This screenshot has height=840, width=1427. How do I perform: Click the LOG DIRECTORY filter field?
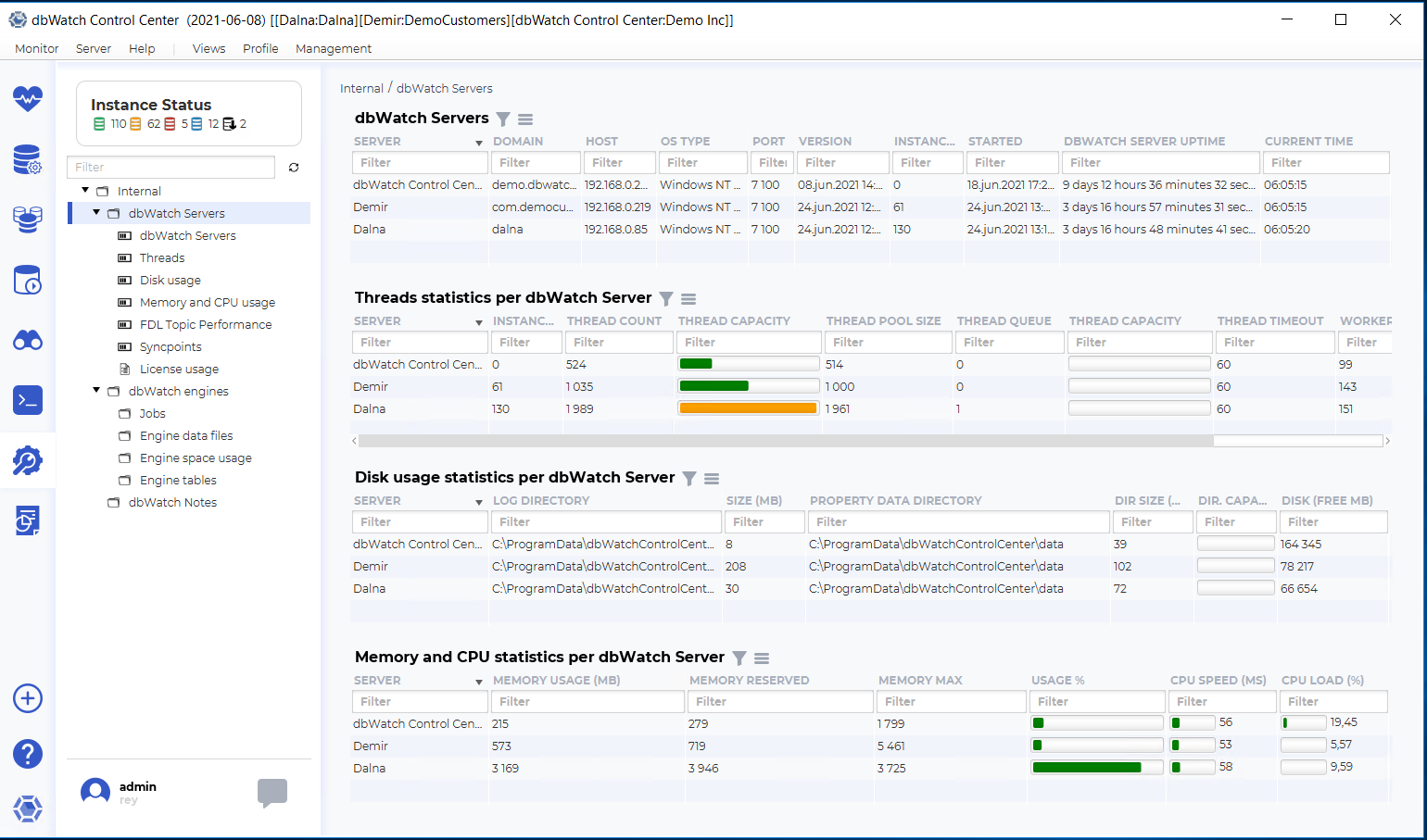tap(606, 521)
